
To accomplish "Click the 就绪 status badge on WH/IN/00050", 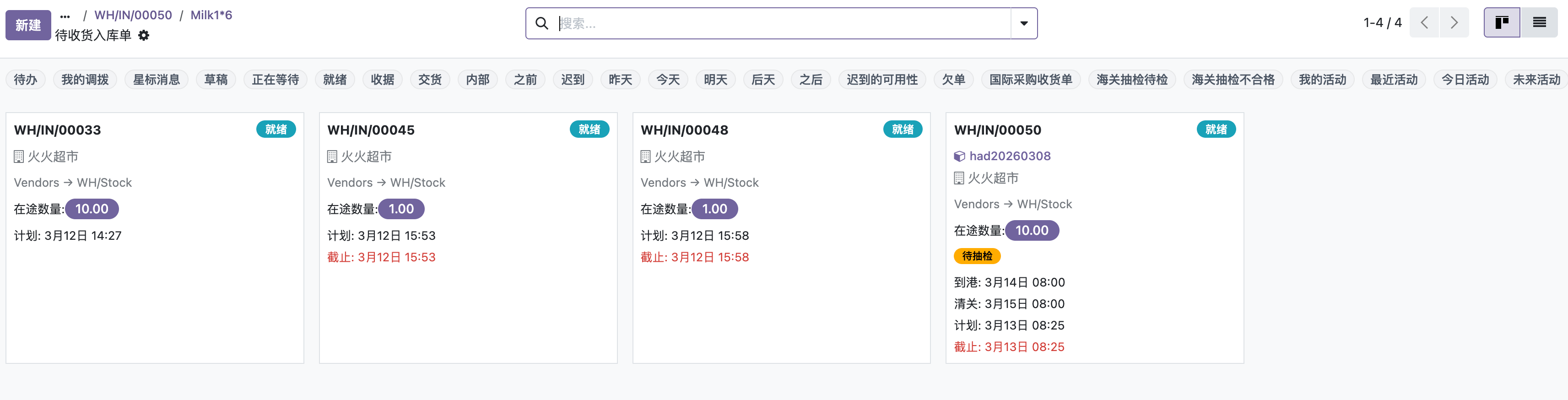I will coord(1216,130).
